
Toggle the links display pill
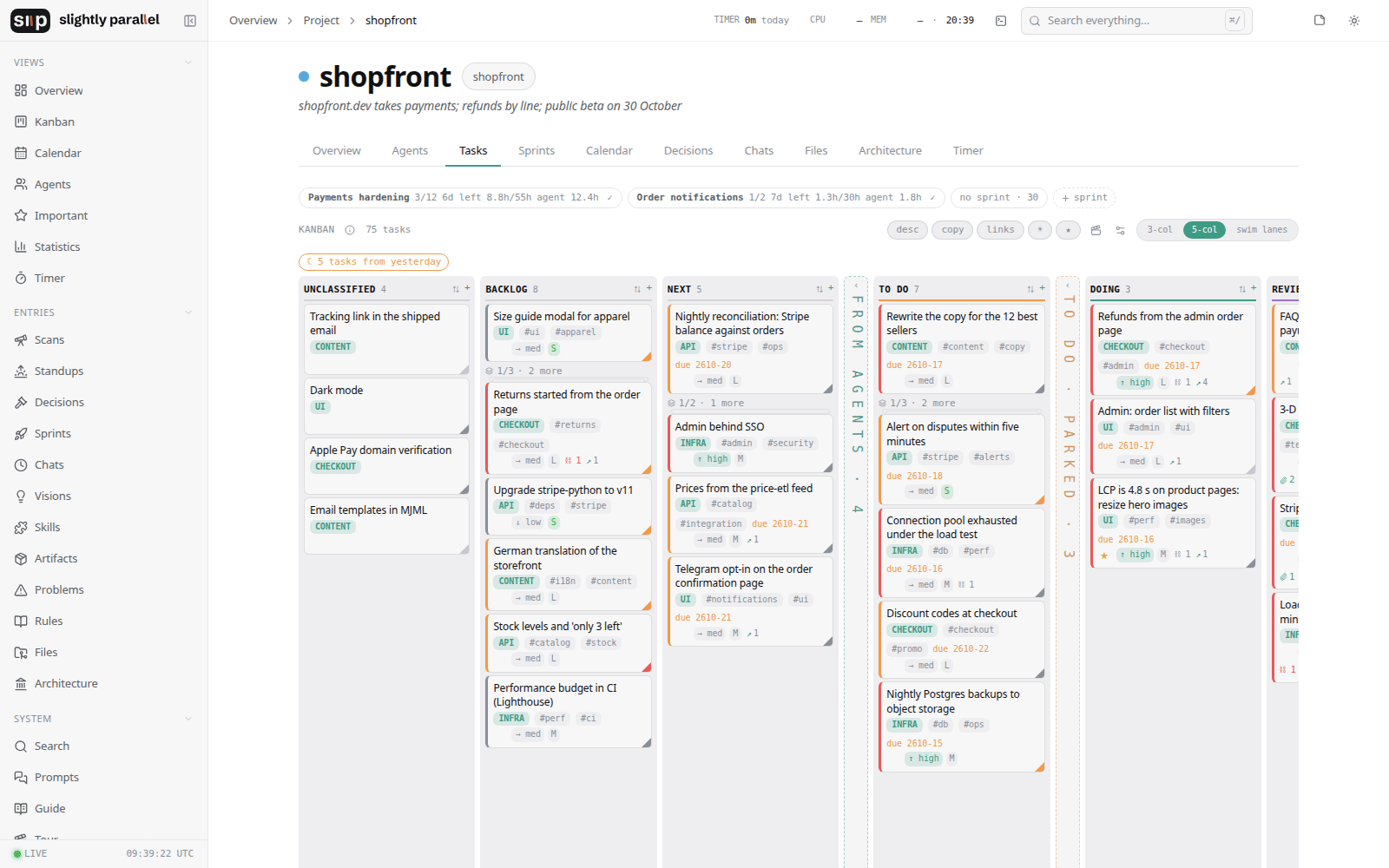(x=1000, y=230)
